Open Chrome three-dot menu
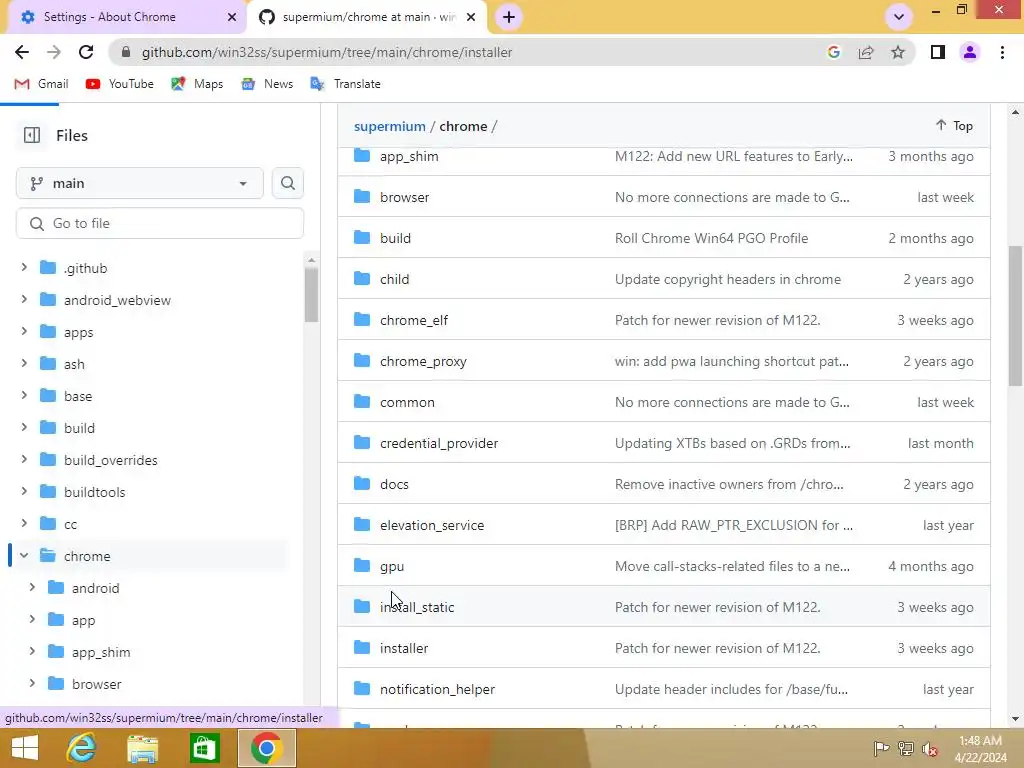Screen dimensions: 1024x768 (x=1002, y=52)
